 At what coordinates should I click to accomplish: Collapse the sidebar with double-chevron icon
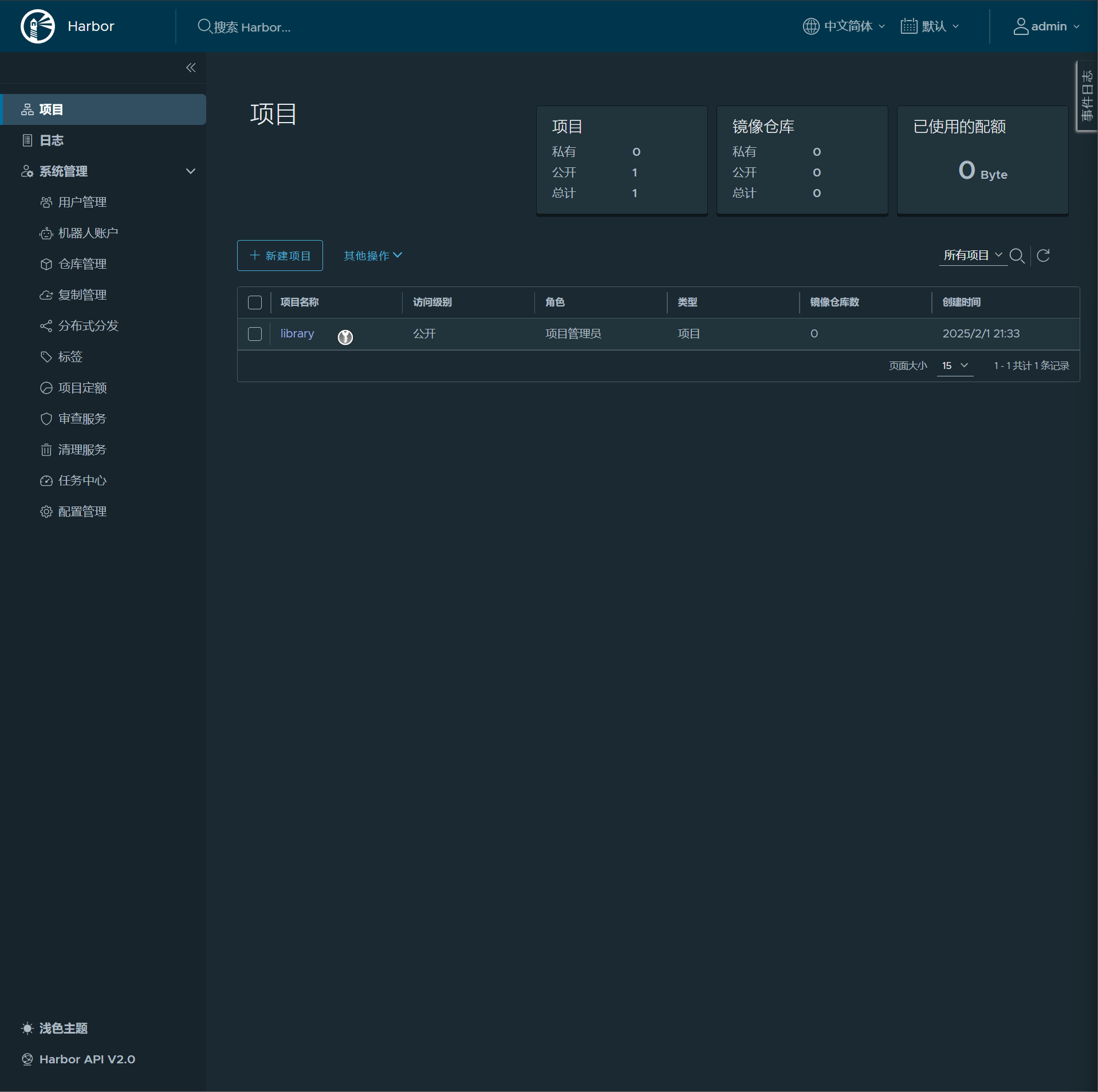[x=191, y=68]
